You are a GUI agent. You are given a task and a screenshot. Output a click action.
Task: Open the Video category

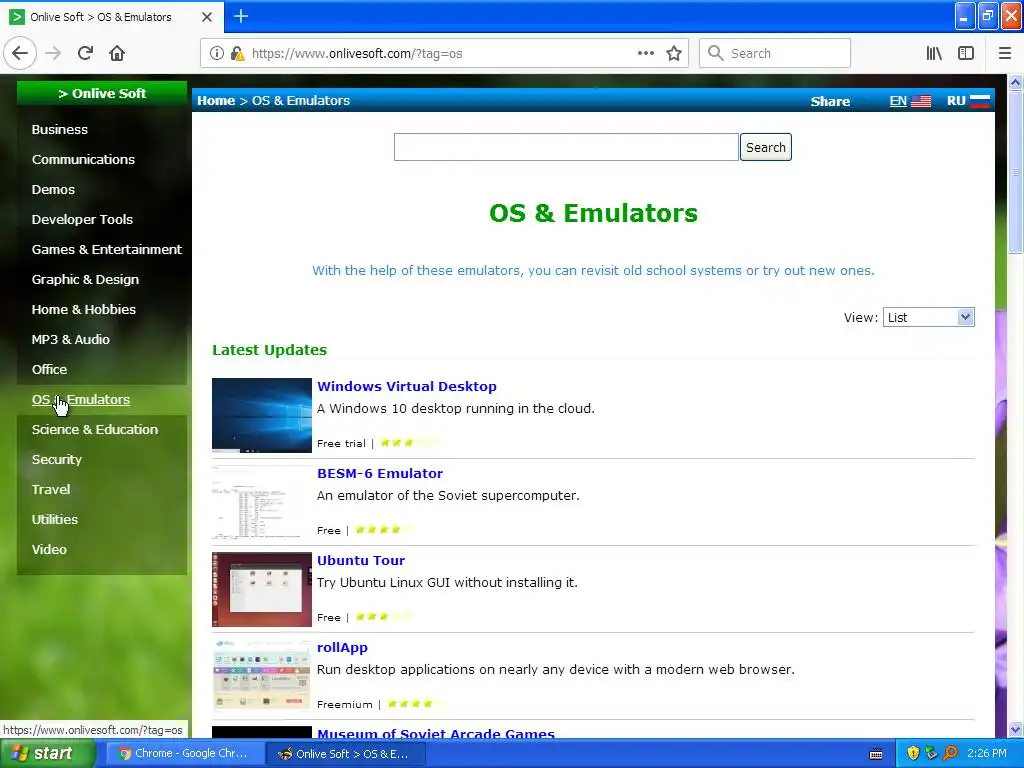pos(49,550)
